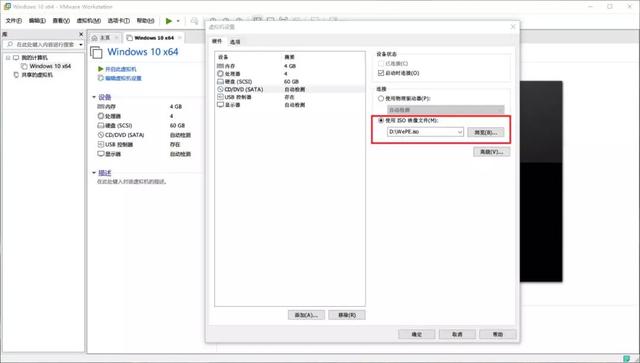Open the 编辑(E) Edit menu
Viewport: 640px width, 363px height.
(x=37, y=20)
